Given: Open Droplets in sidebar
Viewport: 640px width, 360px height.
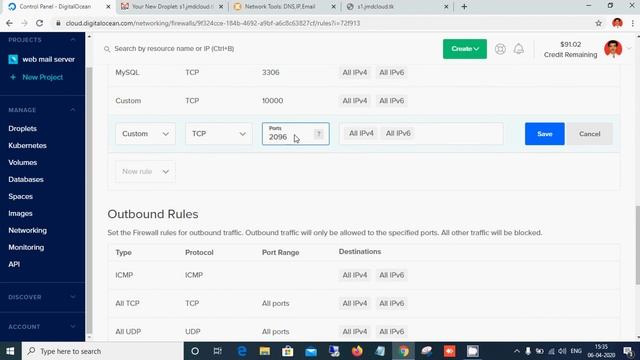Looking at the screenshot, I should click(x=22, y=129).
